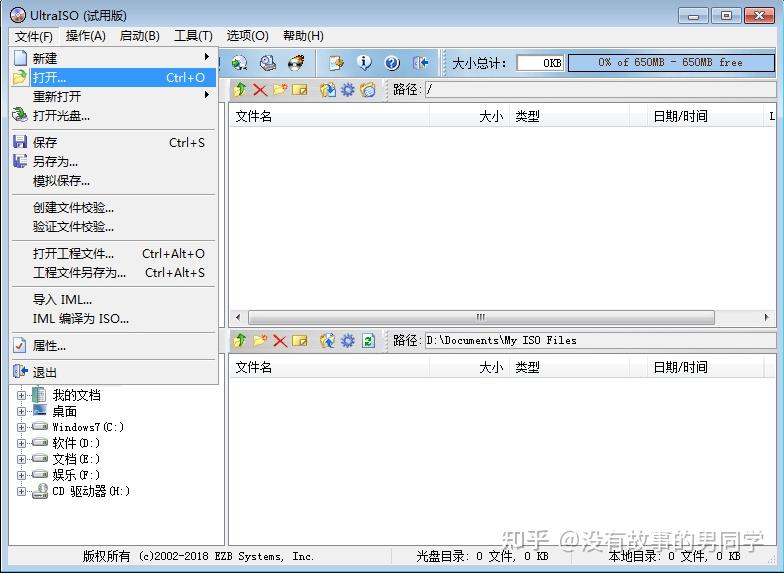Choose 属性... menu entry

coord(114,346)
